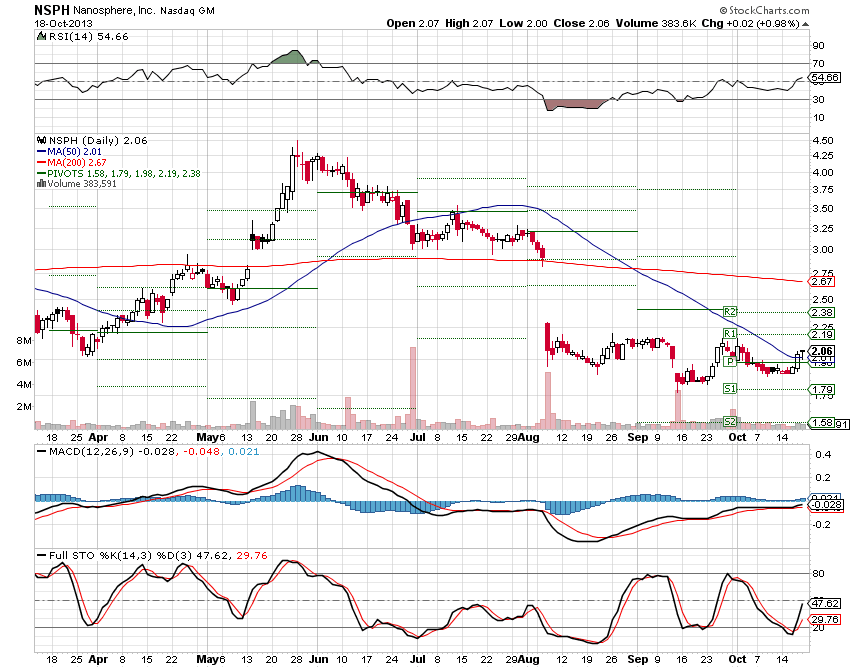This screenshot has height=668, width=850.
Task: Click the 47.62 stochastic tag on right axis
Action: (x=825, y=603)
